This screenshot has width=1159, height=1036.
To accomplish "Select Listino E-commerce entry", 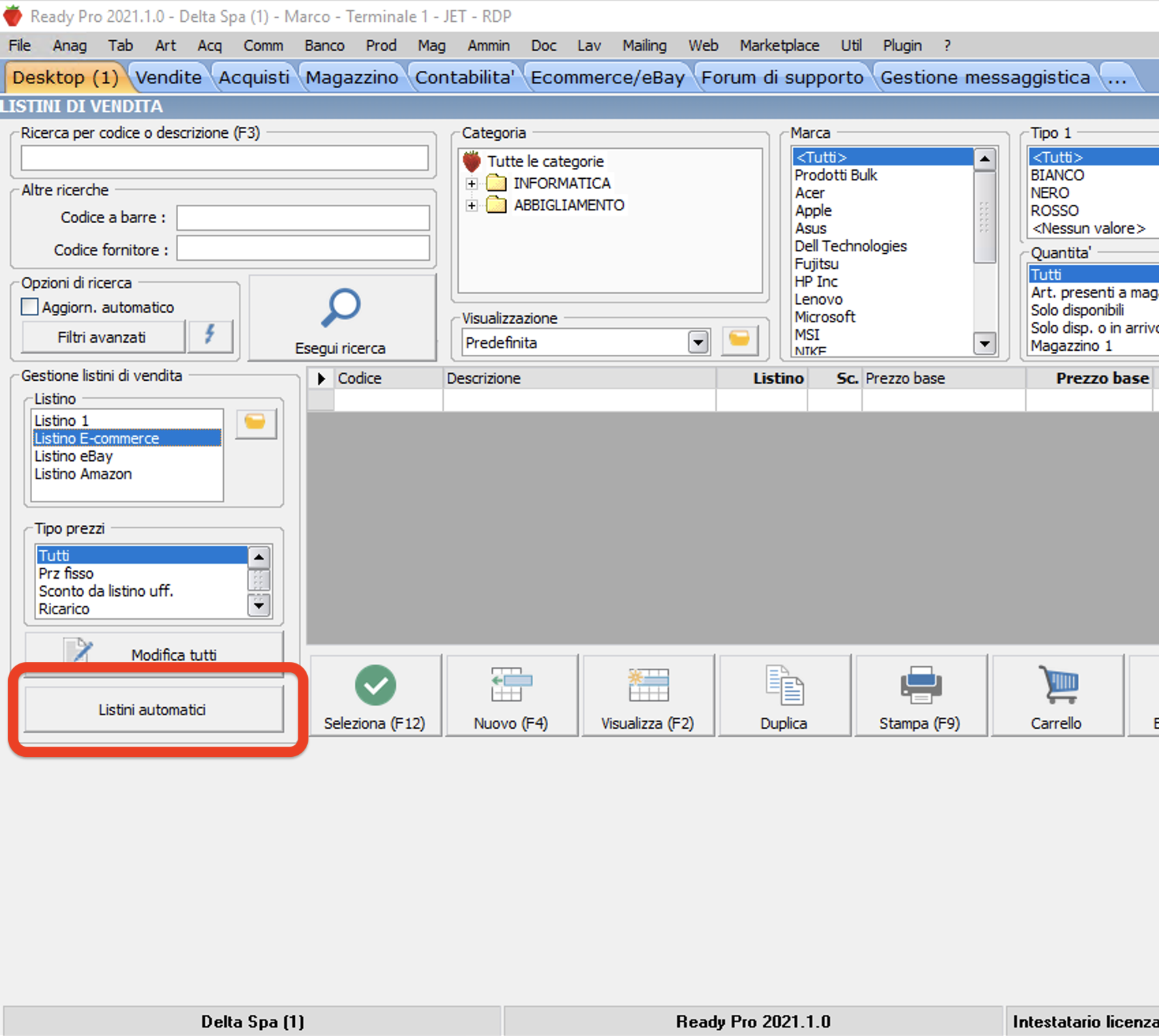I will tap(127, 438).
